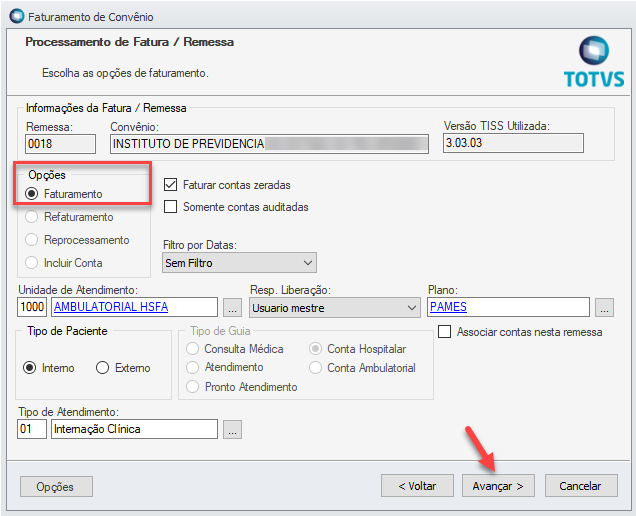Open the Filtro por Datas dropdown
This screenshot has height=516, width=636.
pyautogui.click(x=239, y=263)
